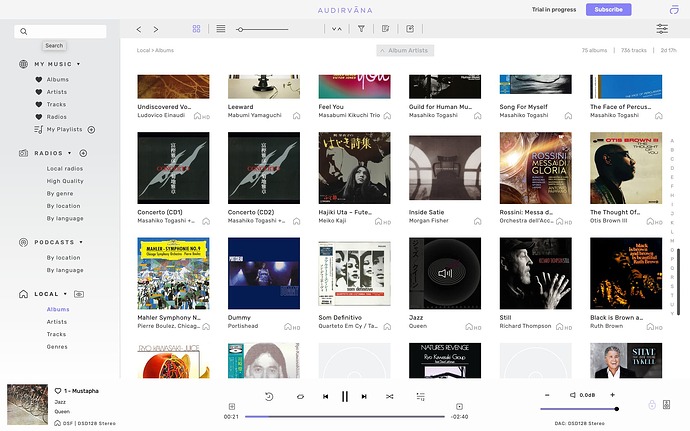Click the Subscribe button
This screenshot has width=690, height=431.
609,9
